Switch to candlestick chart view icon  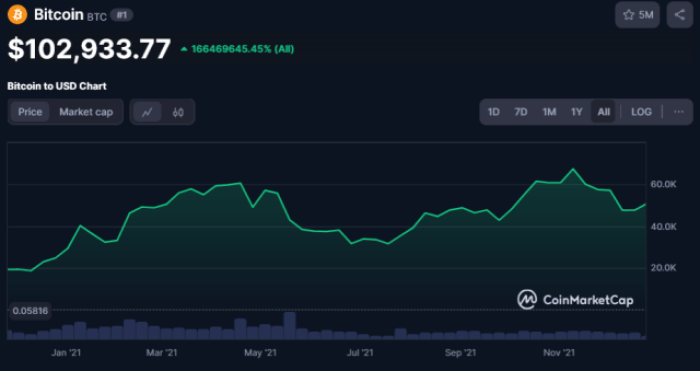178,112
